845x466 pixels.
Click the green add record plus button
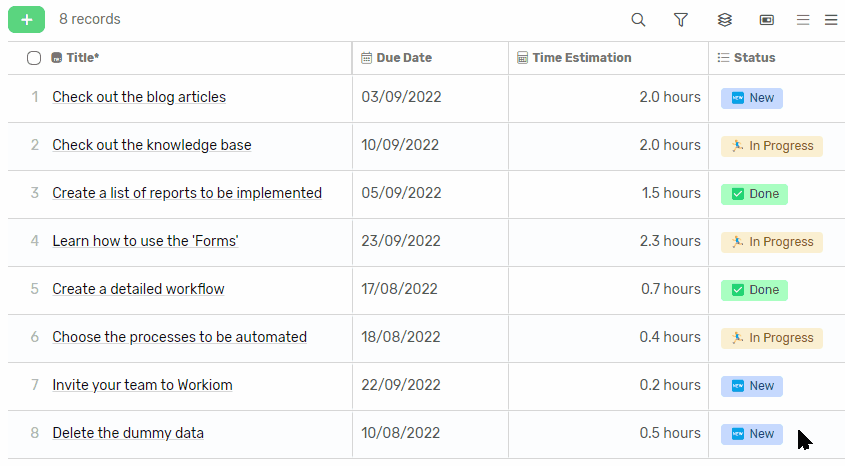click(26, 19)
